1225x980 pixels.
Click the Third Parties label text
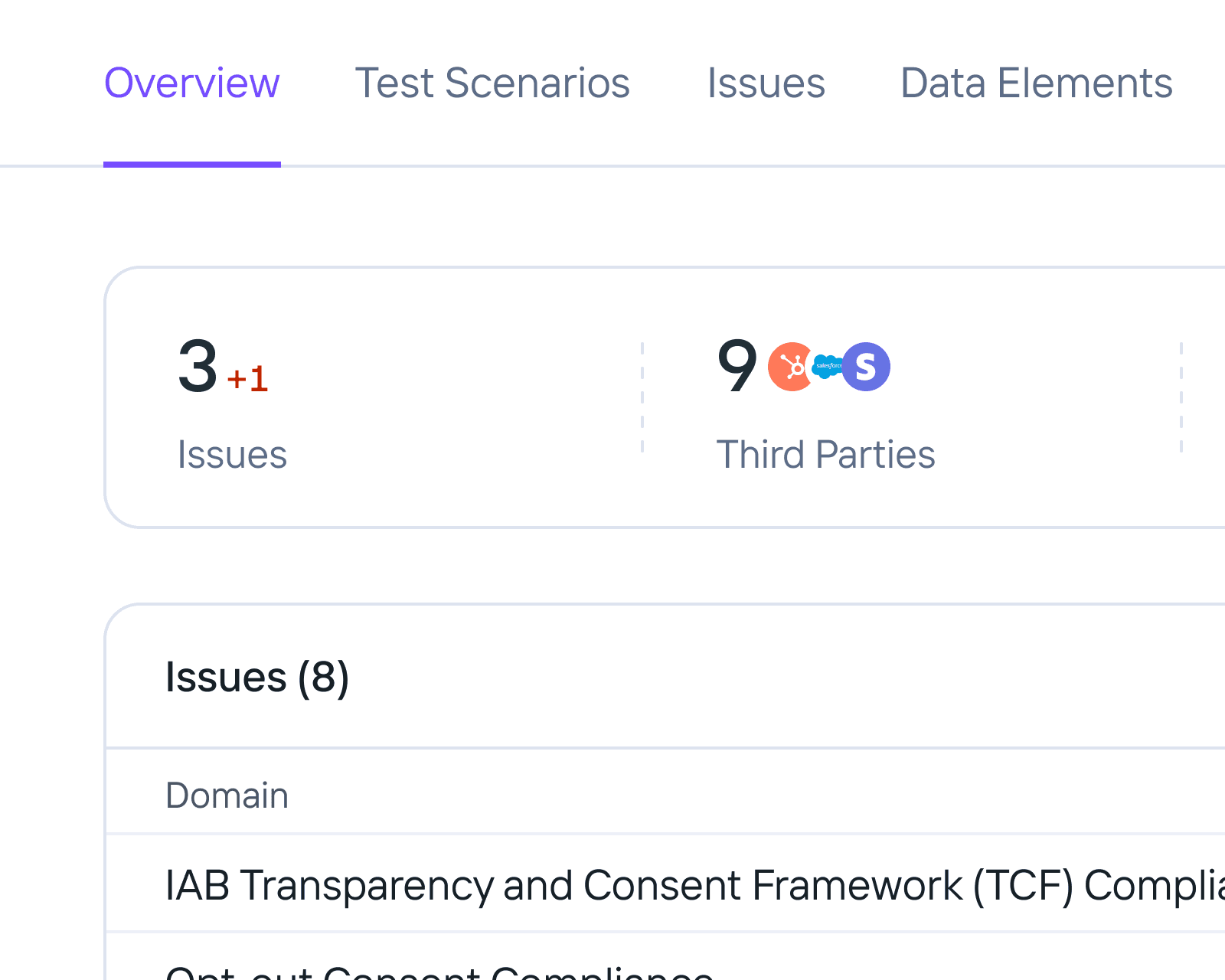pos(827,454)
